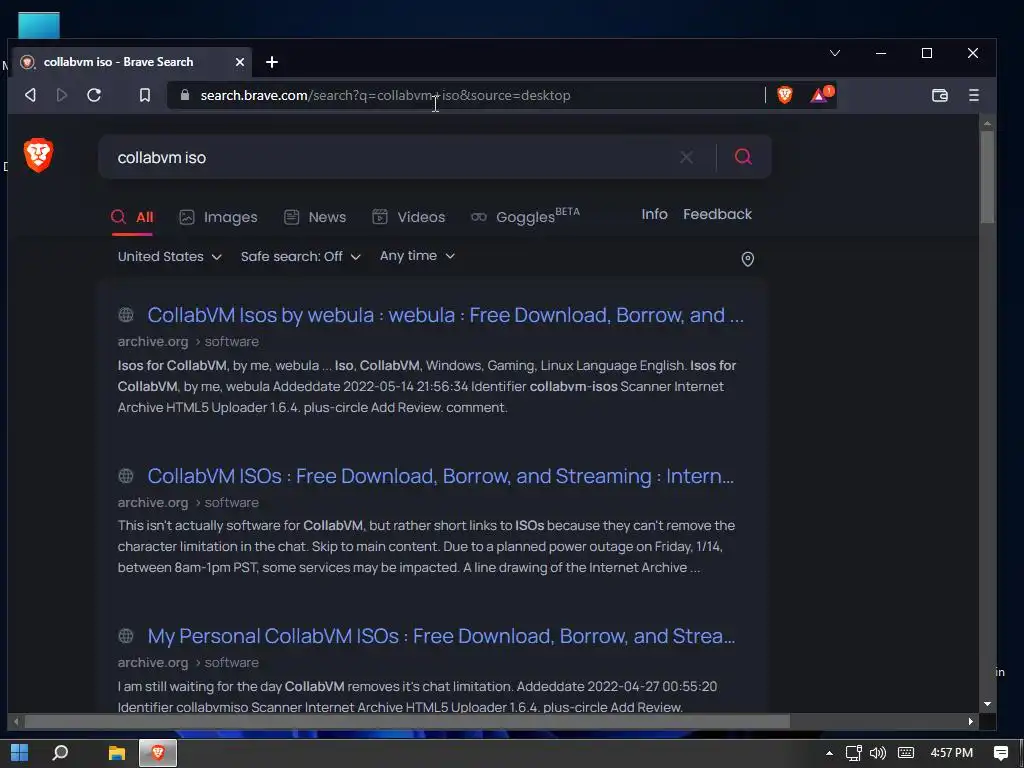Open the Any time filter dropdown
Screen dimensions: 1024x768
[417, 256]
